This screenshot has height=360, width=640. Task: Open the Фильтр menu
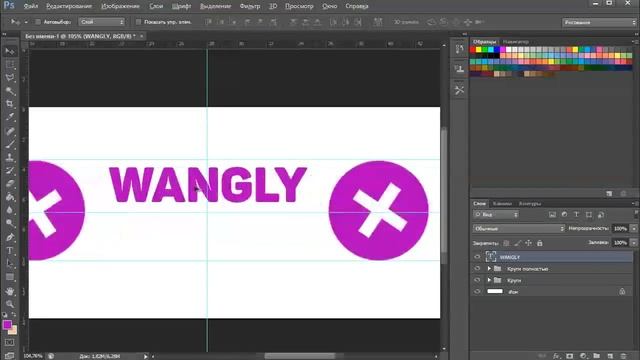click(250, 6)
